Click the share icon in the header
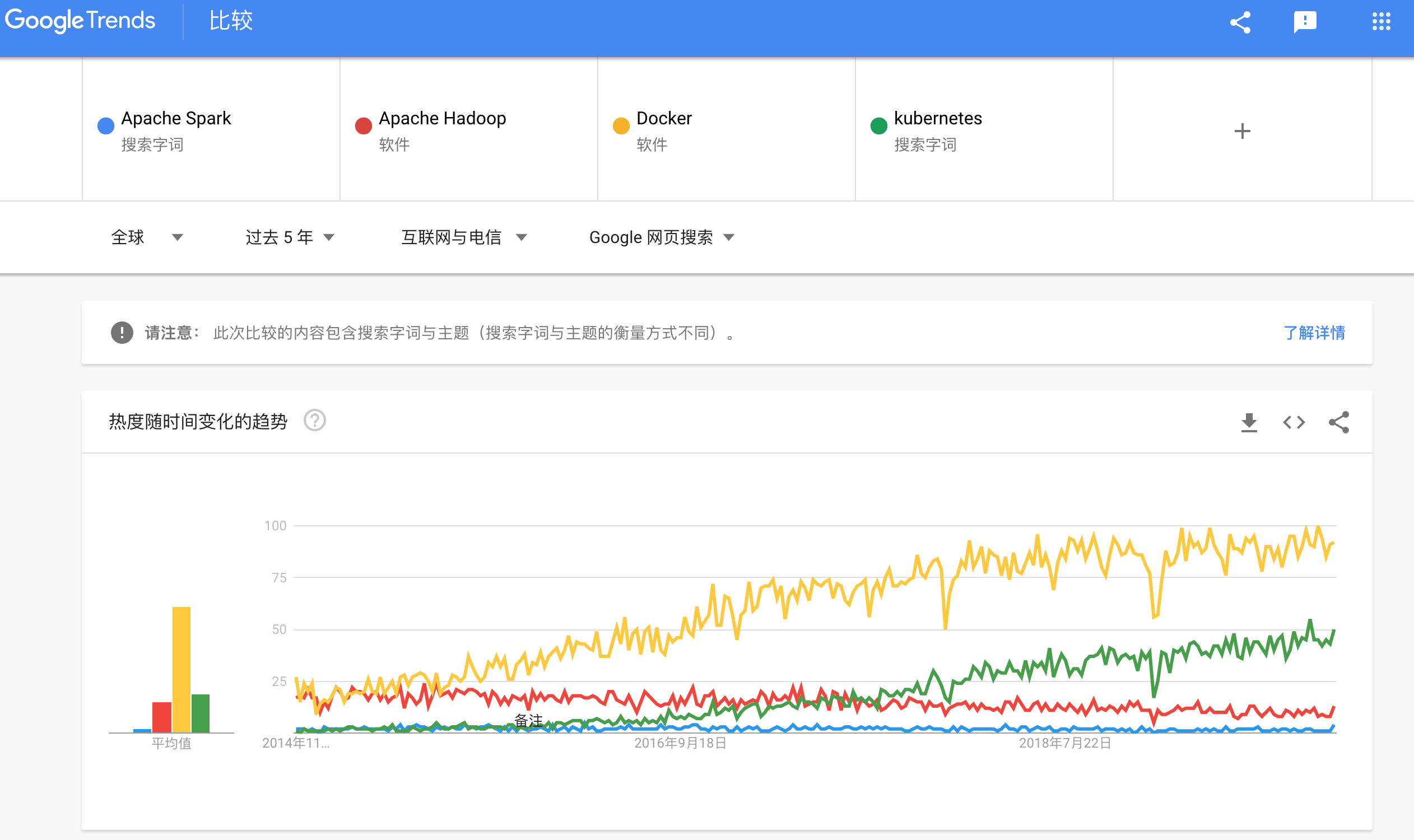 tap(1240, 22)
